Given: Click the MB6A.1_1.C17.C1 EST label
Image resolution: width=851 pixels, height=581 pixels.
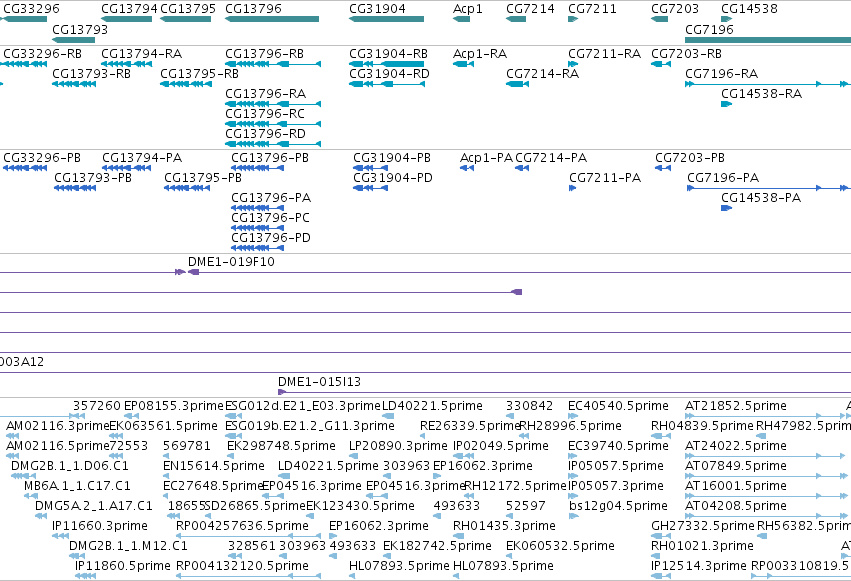Looking at the screenshot, I should click(77, 486).
